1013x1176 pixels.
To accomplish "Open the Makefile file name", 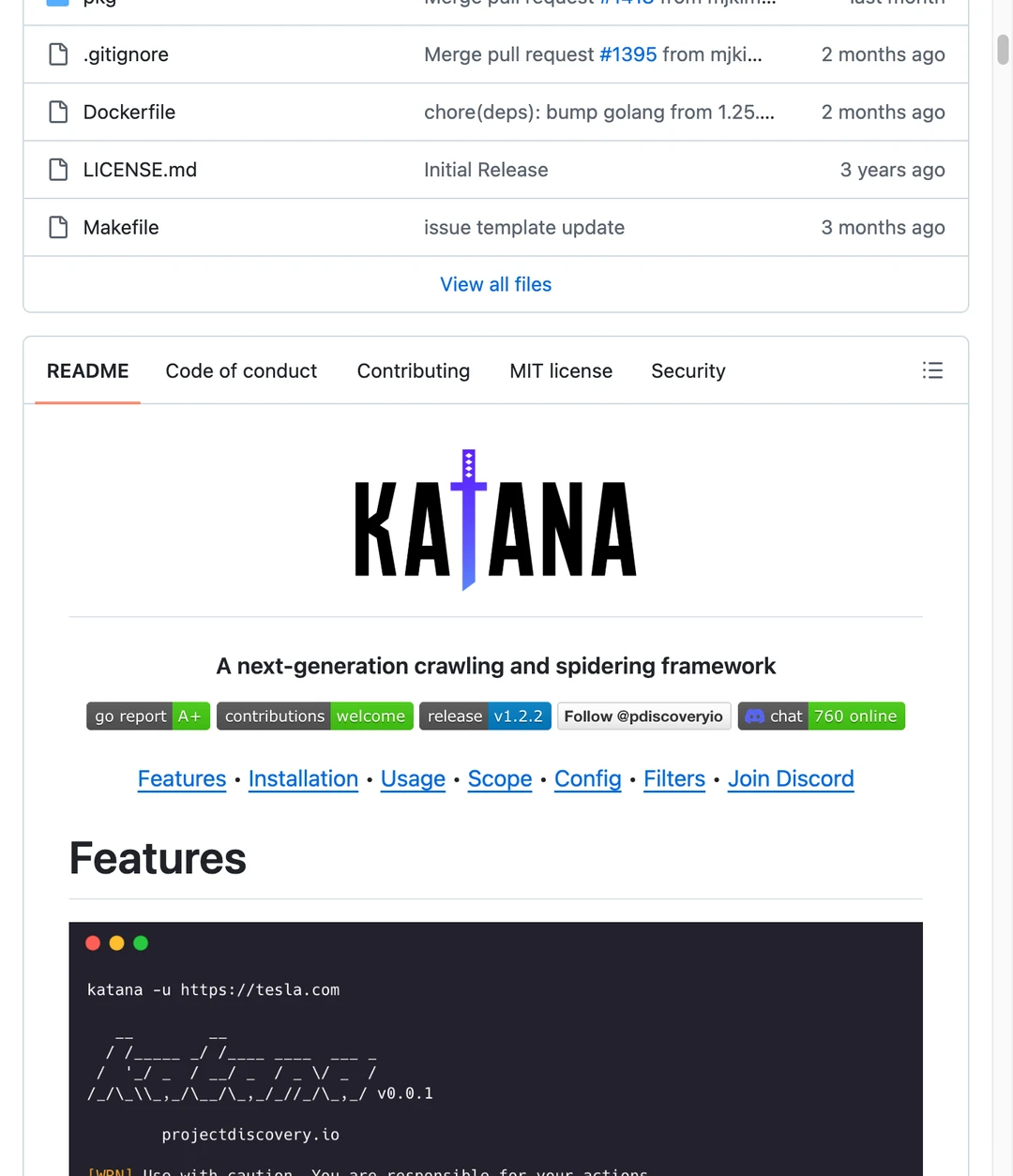I will tap(121, 228).
